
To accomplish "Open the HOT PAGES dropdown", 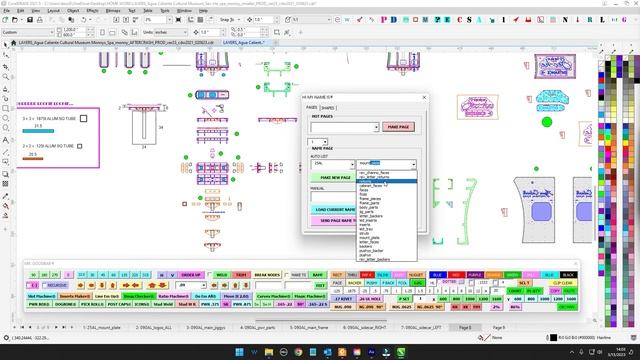I will coord(376,127).
